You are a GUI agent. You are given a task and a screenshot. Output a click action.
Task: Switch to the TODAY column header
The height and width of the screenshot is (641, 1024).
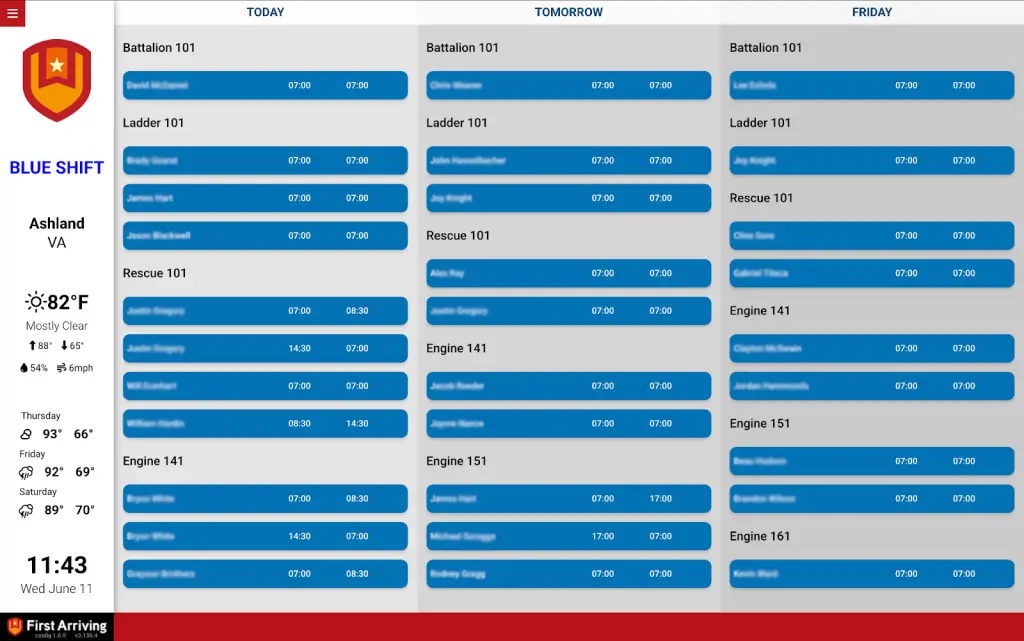click(x=265, y=12)
